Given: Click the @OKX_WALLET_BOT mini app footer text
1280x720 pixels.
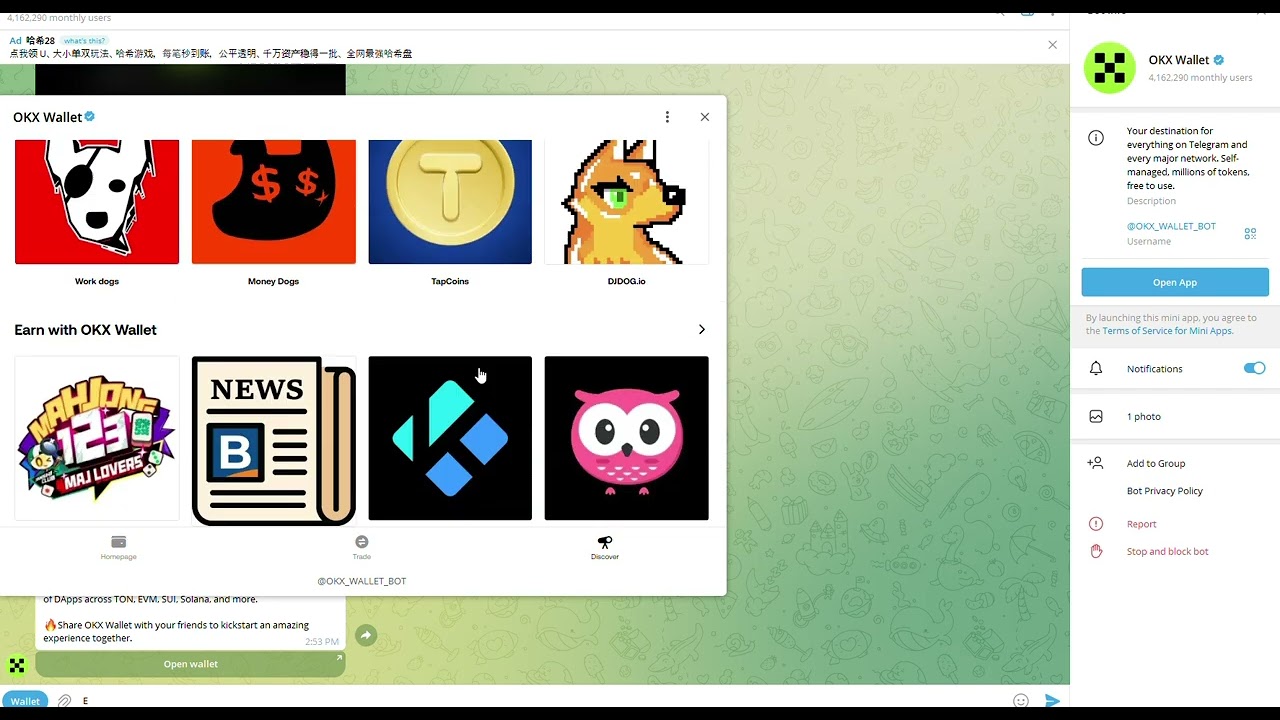Looking at the screenshot, I should (x=362, y=581).
